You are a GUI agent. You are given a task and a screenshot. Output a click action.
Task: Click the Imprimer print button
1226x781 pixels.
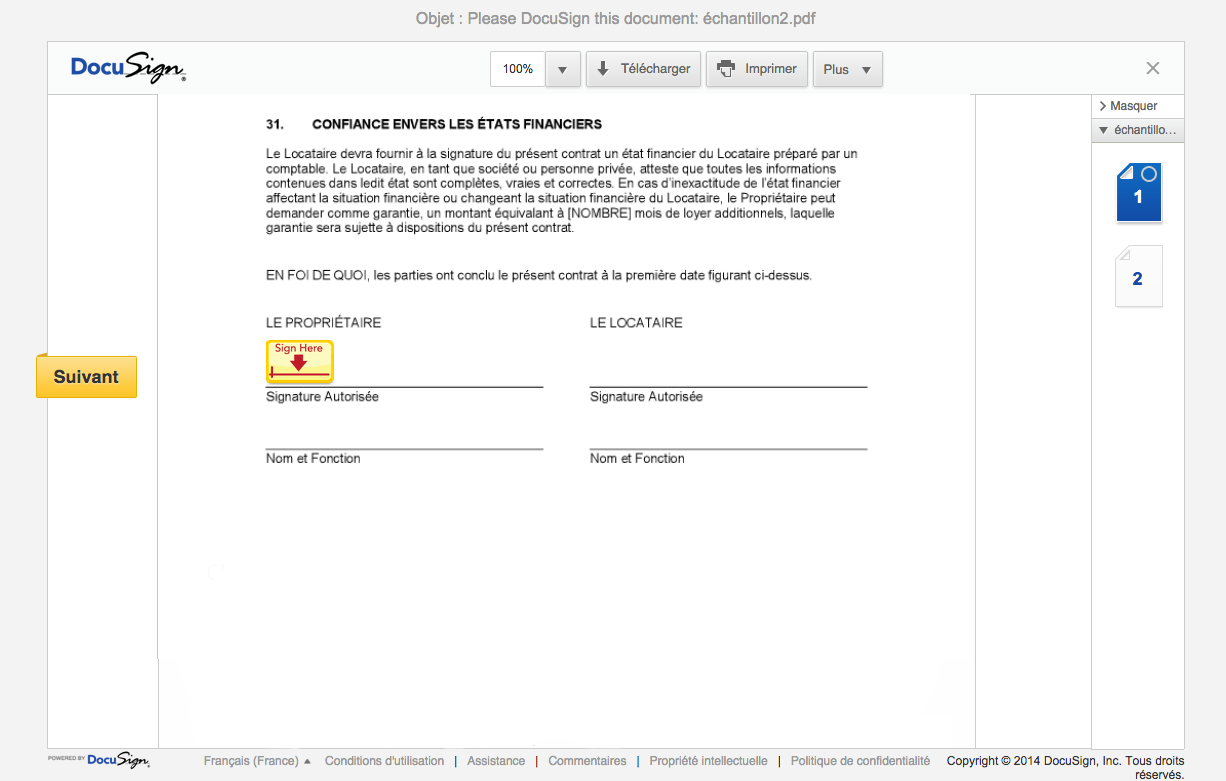click(757, 69)
